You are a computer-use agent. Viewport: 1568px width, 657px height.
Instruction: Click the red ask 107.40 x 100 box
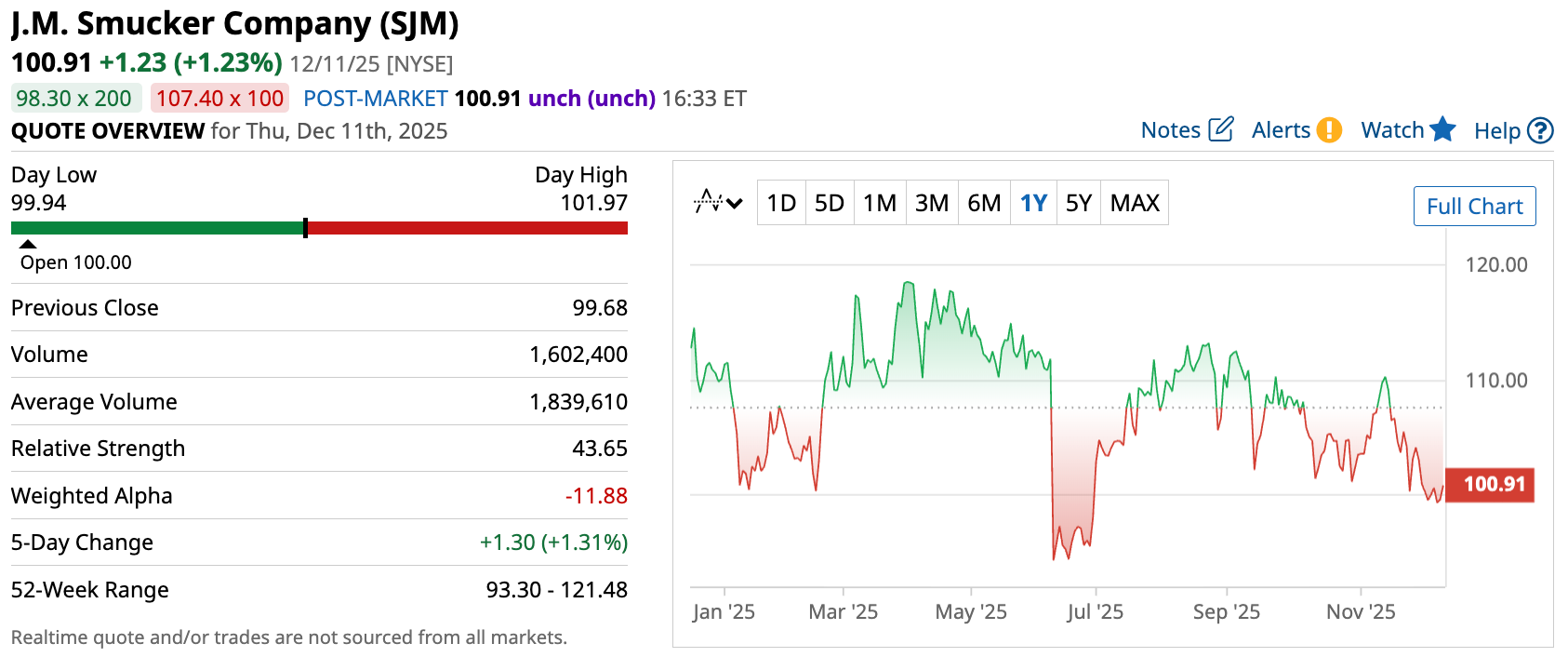pos(219,99)
